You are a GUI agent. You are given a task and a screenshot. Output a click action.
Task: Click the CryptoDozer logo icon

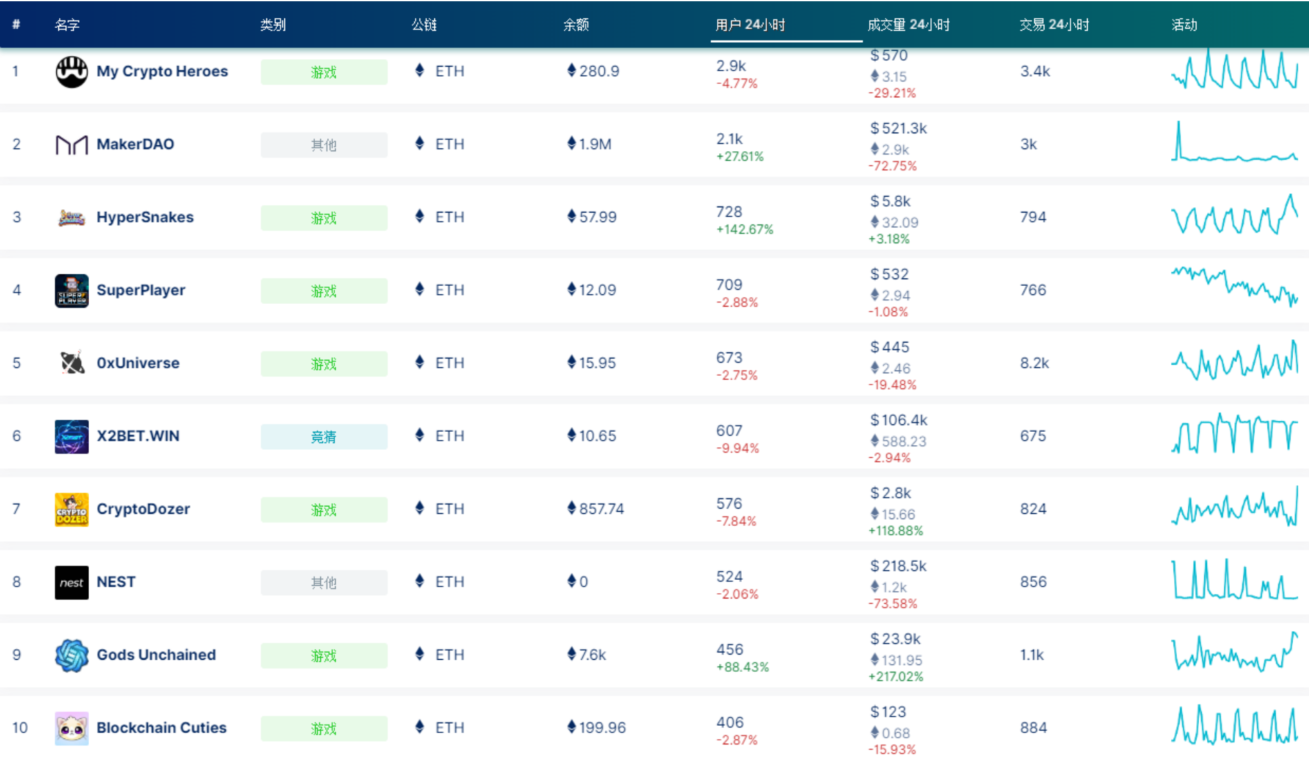pos(72,510)
